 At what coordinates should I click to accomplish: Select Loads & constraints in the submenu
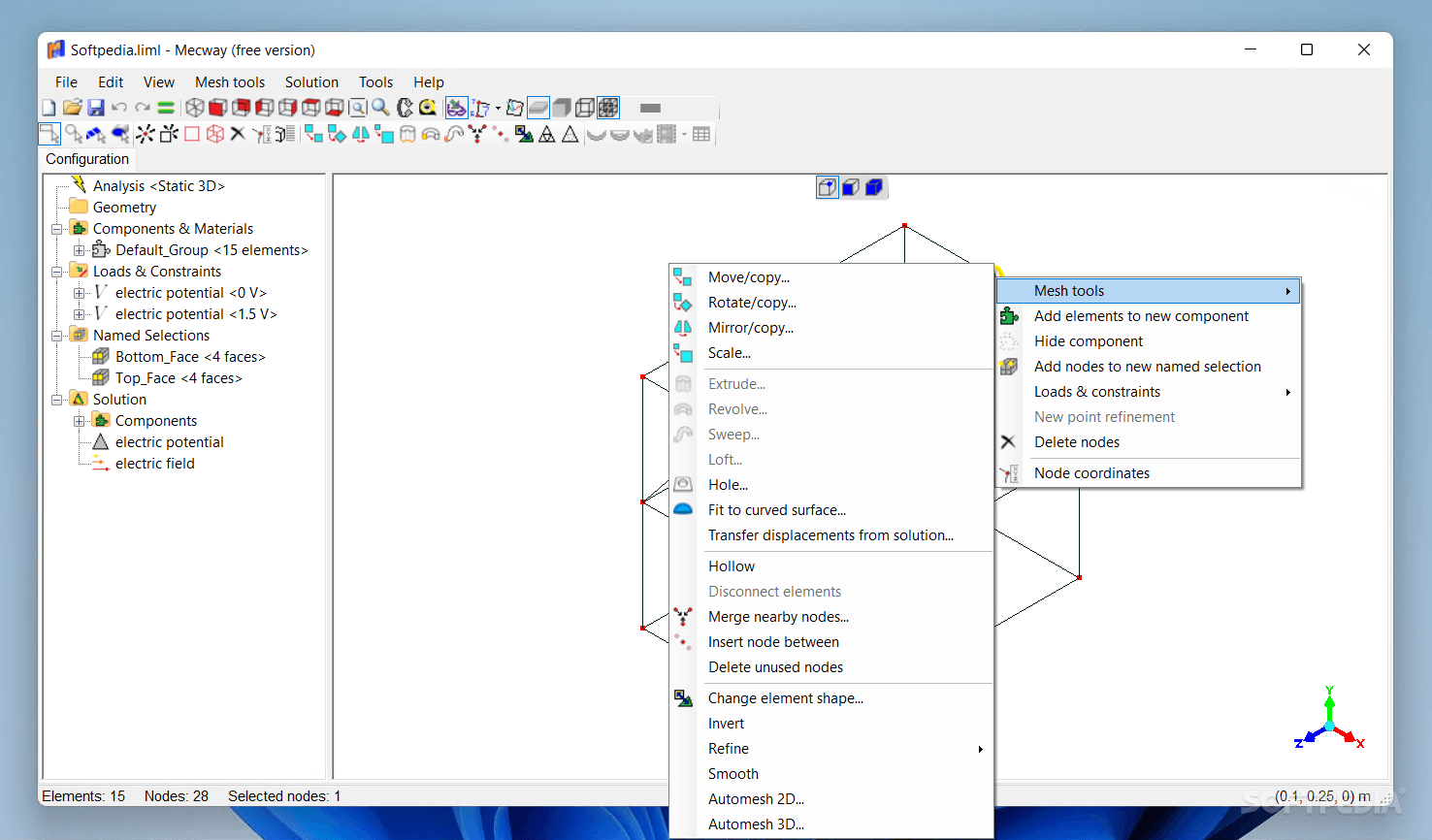click(1096, 391)
